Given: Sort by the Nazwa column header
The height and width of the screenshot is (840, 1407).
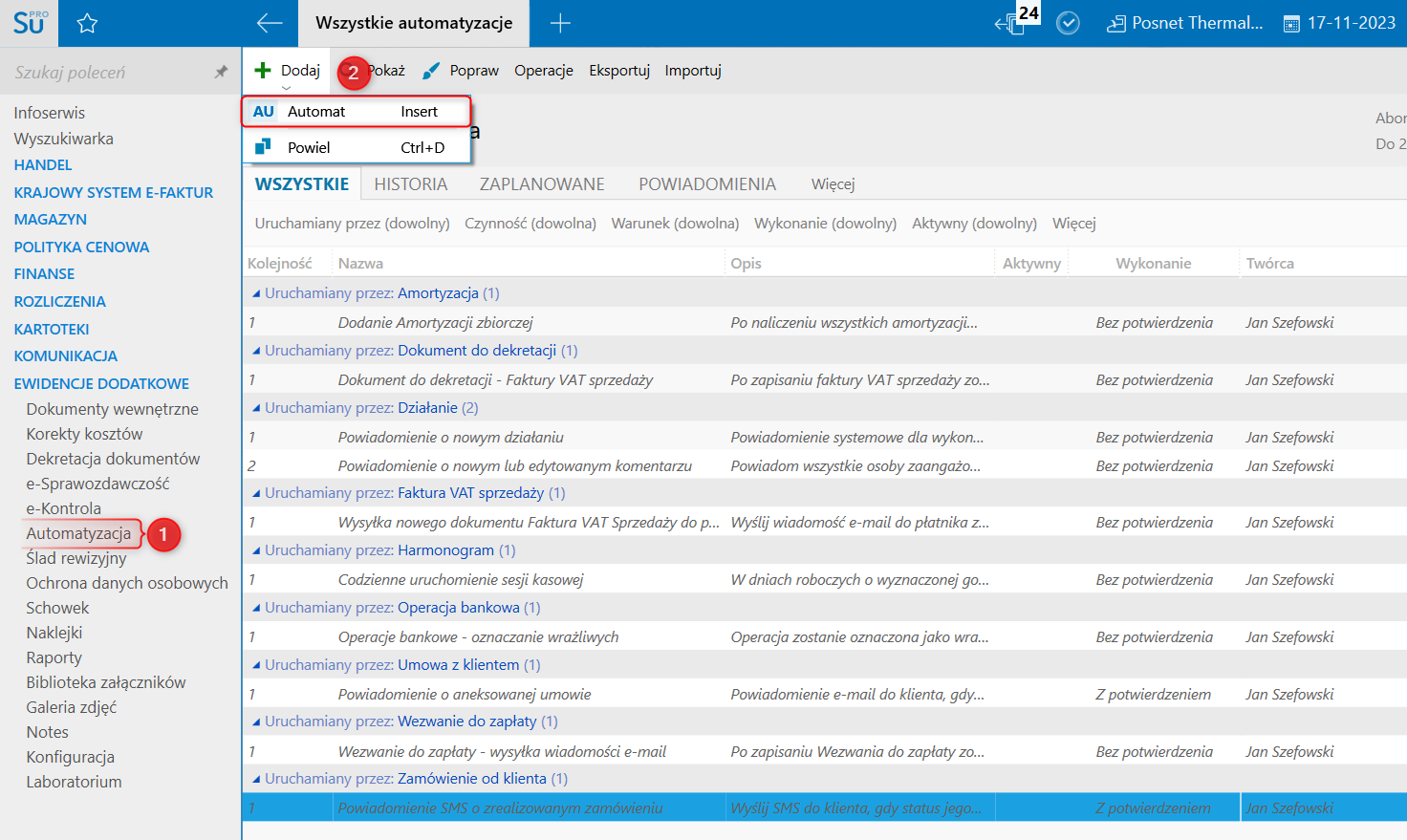Looking at the screenshot, I should (360, 264).
